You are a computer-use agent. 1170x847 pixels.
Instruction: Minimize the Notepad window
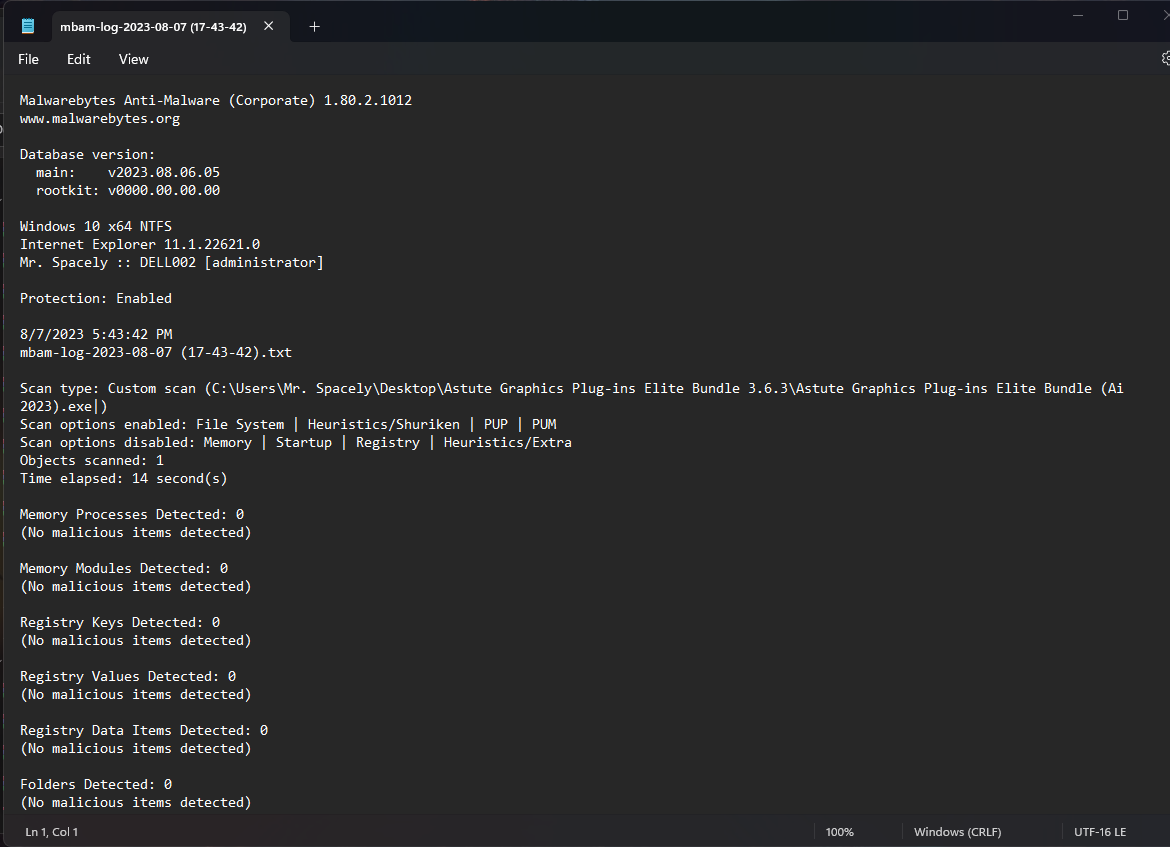(1077, 15)
